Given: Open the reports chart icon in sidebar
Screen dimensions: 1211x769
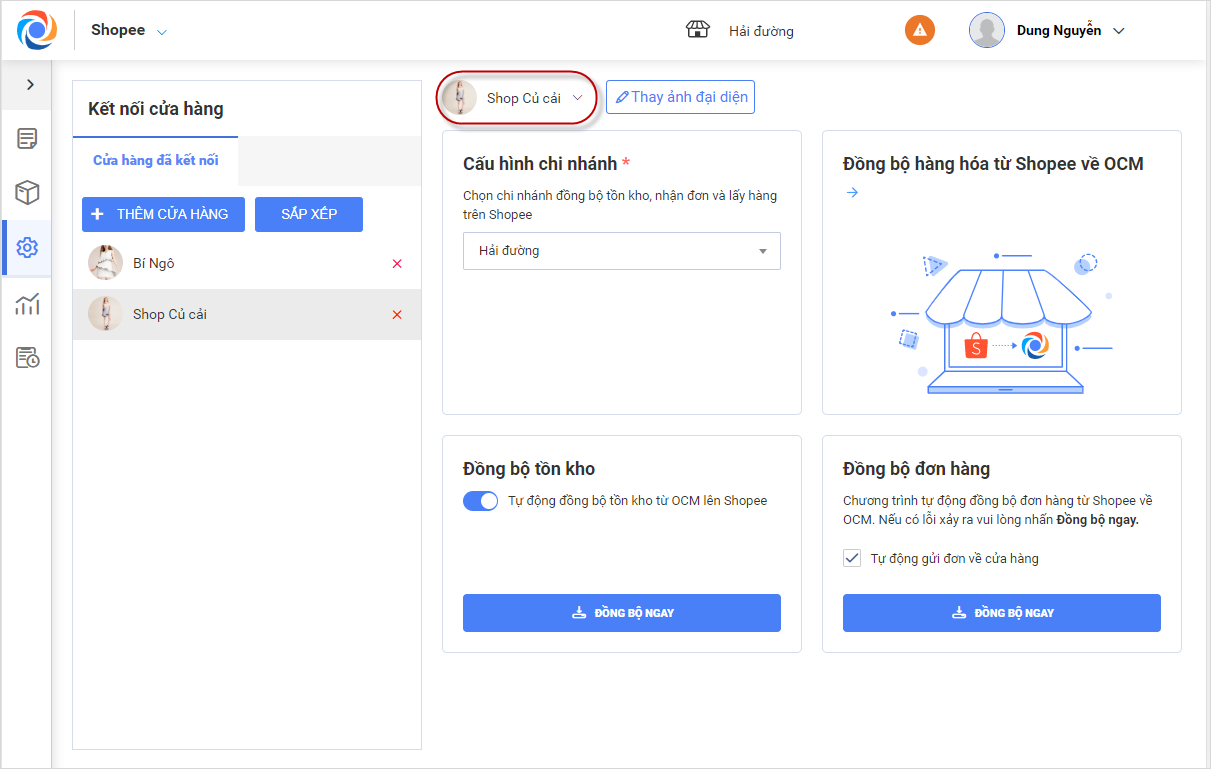Looking at the screenshot, I should [27, 303].
